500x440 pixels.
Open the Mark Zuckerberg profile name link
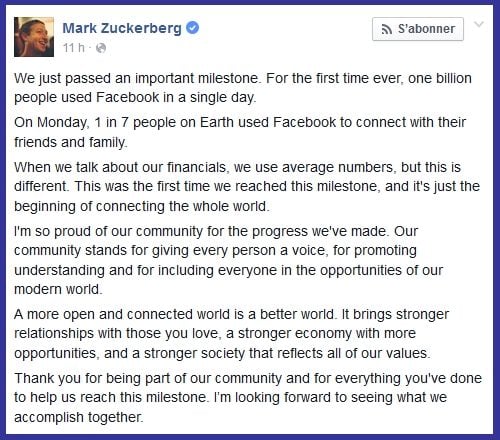click(x=122, y=28)
